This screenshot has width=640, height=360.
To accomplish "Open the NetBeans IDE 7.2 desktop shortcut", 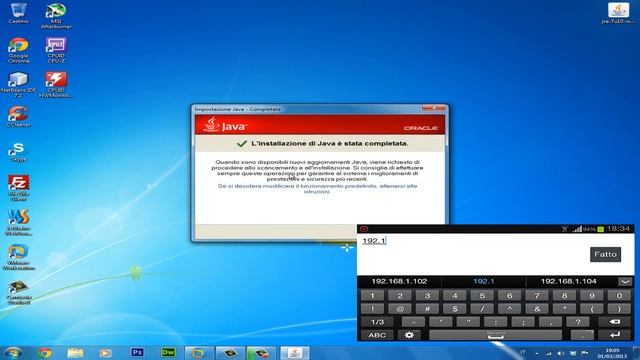I will click(x=18, y=84).
